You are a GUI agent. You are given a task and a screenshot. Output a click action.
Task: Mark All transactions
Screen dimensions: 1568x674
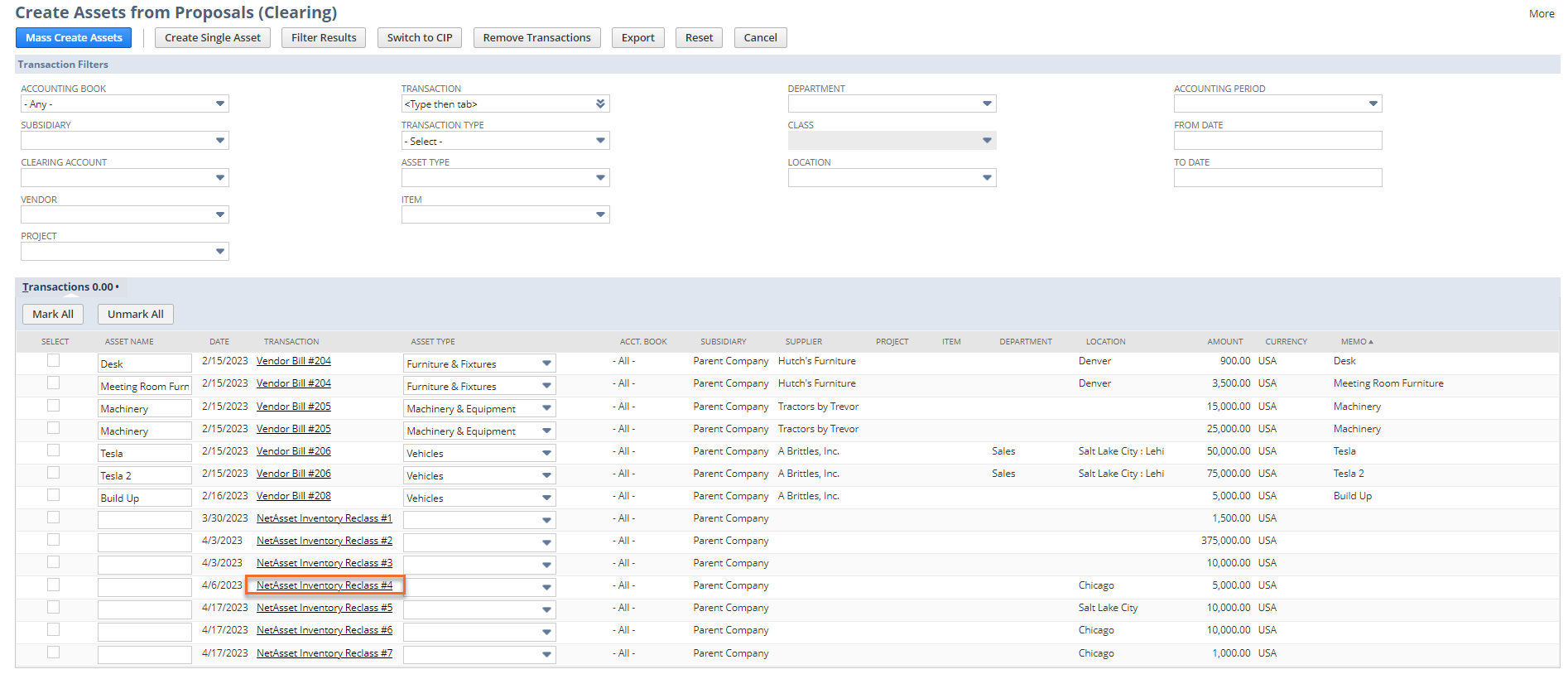click(53, 315)
